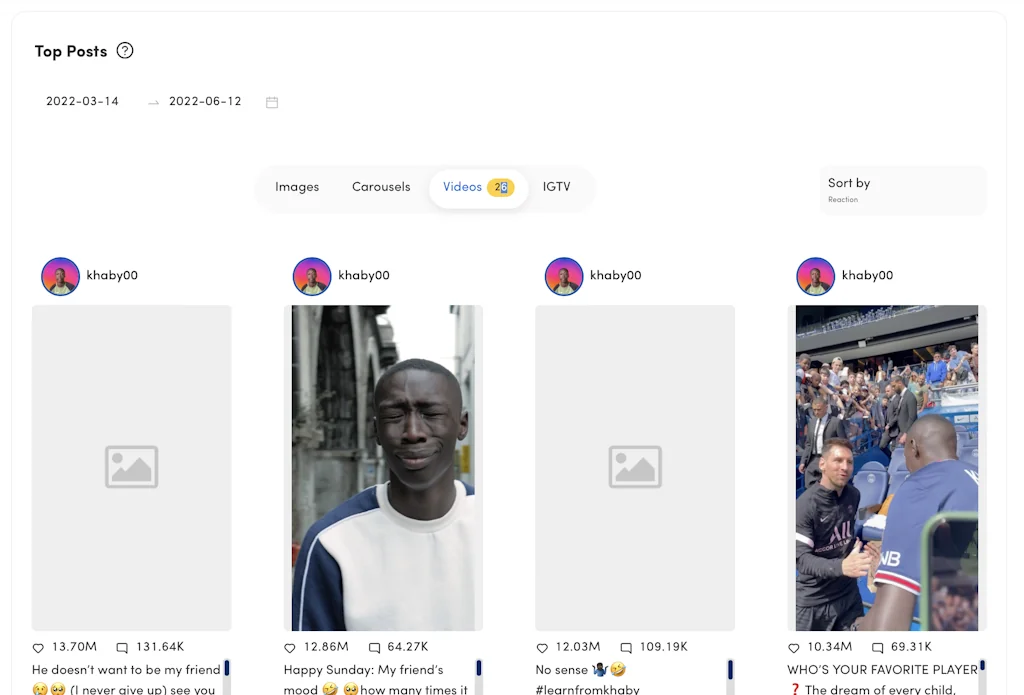Viewport: 1024px width, 695px height.
Task: Click the 64.27K comments count
Action: pos(408,647)
